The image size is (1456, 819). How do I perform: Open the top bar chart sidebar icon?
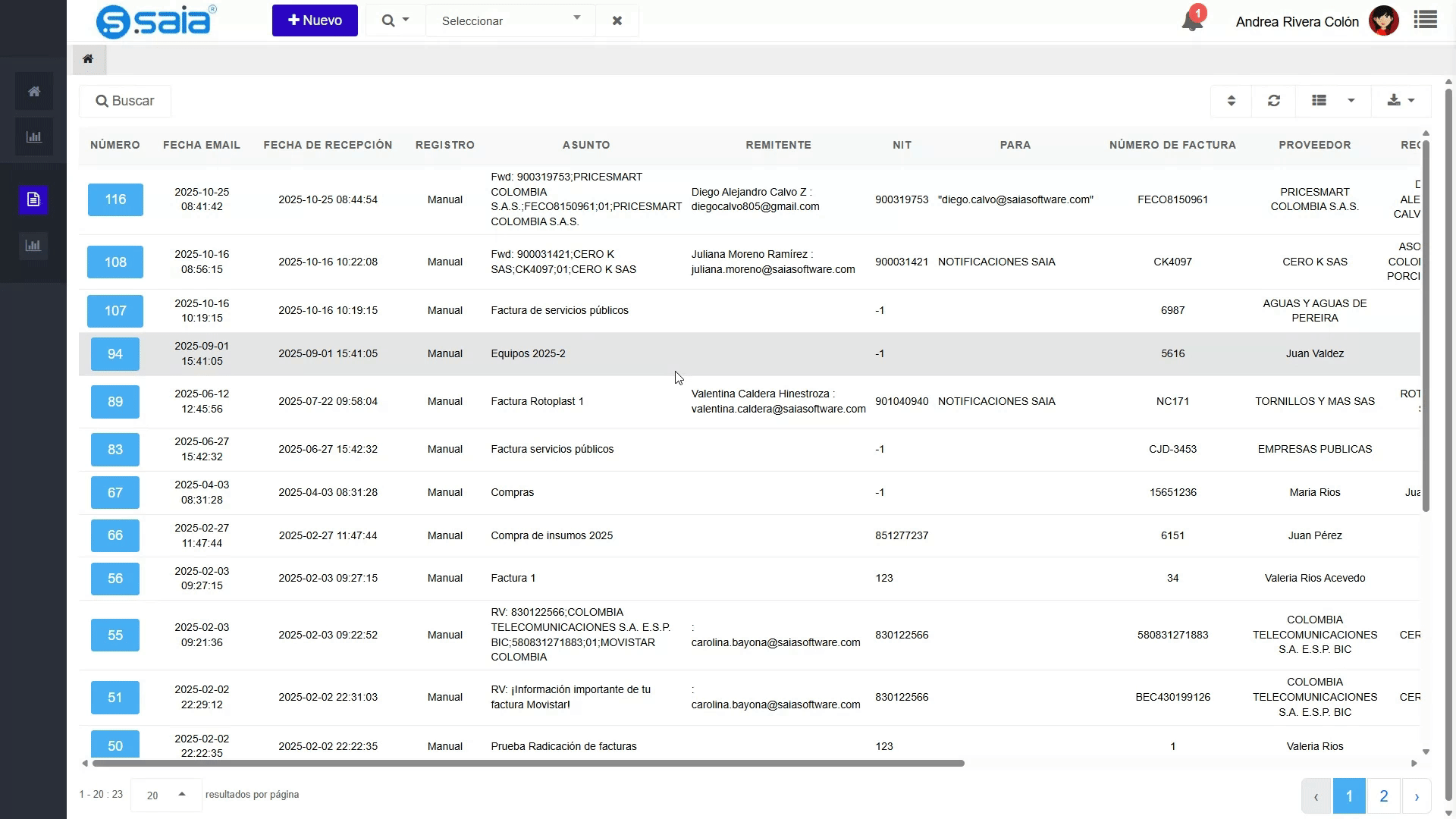[x=33, y=137]
